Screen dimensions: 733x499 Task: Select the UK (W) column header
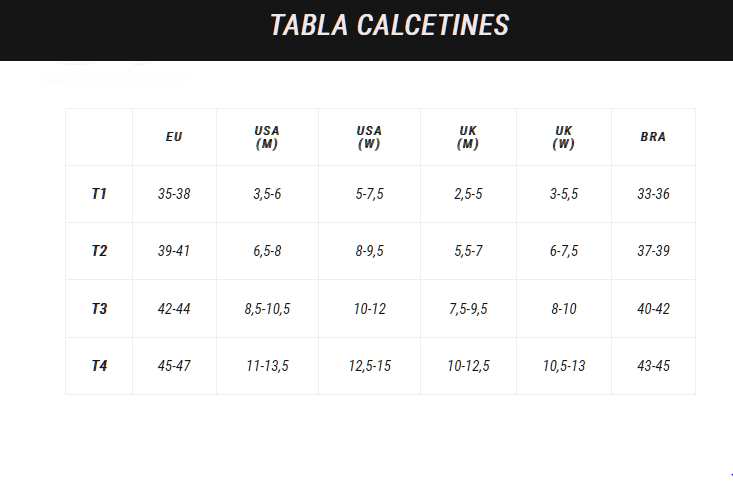click(x=564, y=137)
